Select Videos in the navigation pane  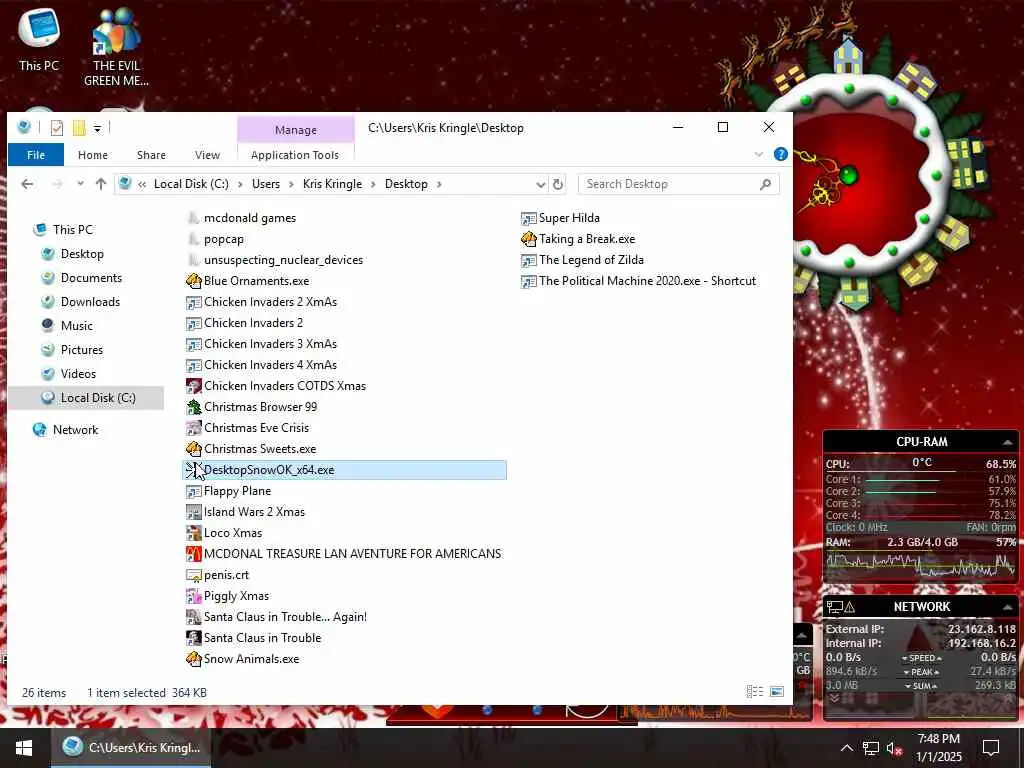(78, 374)
